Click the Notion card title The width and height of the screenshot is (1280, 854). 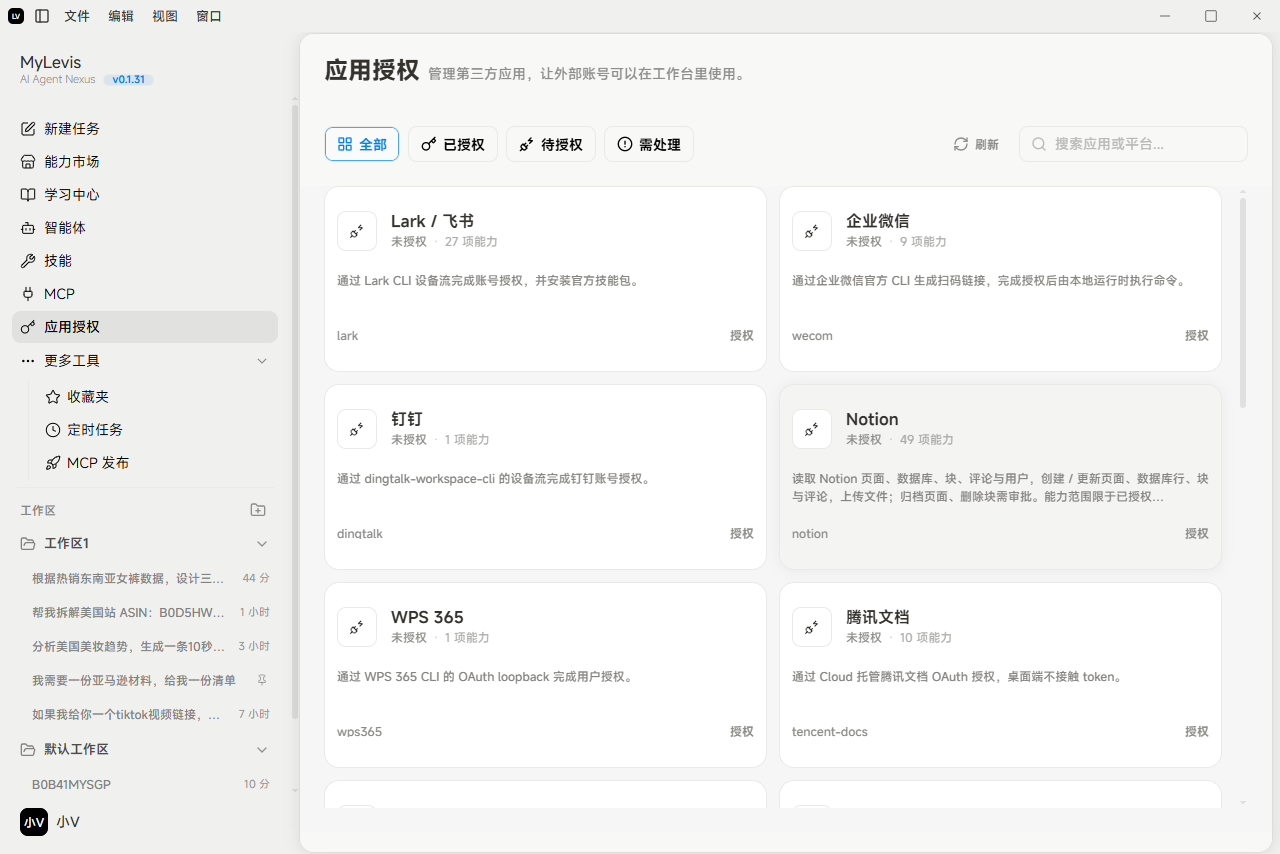coord(872,419)
